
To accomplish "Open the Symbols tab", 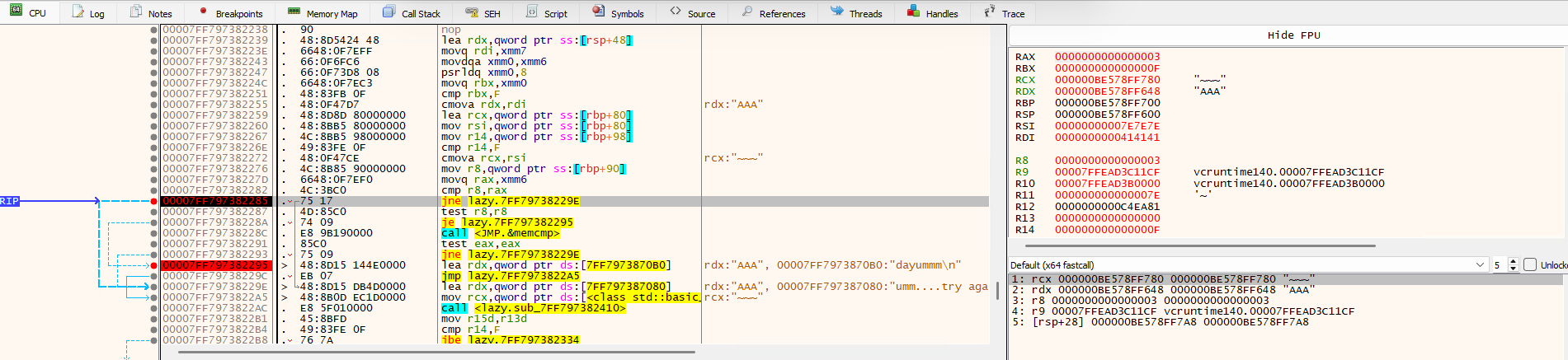I will [618, 13].
